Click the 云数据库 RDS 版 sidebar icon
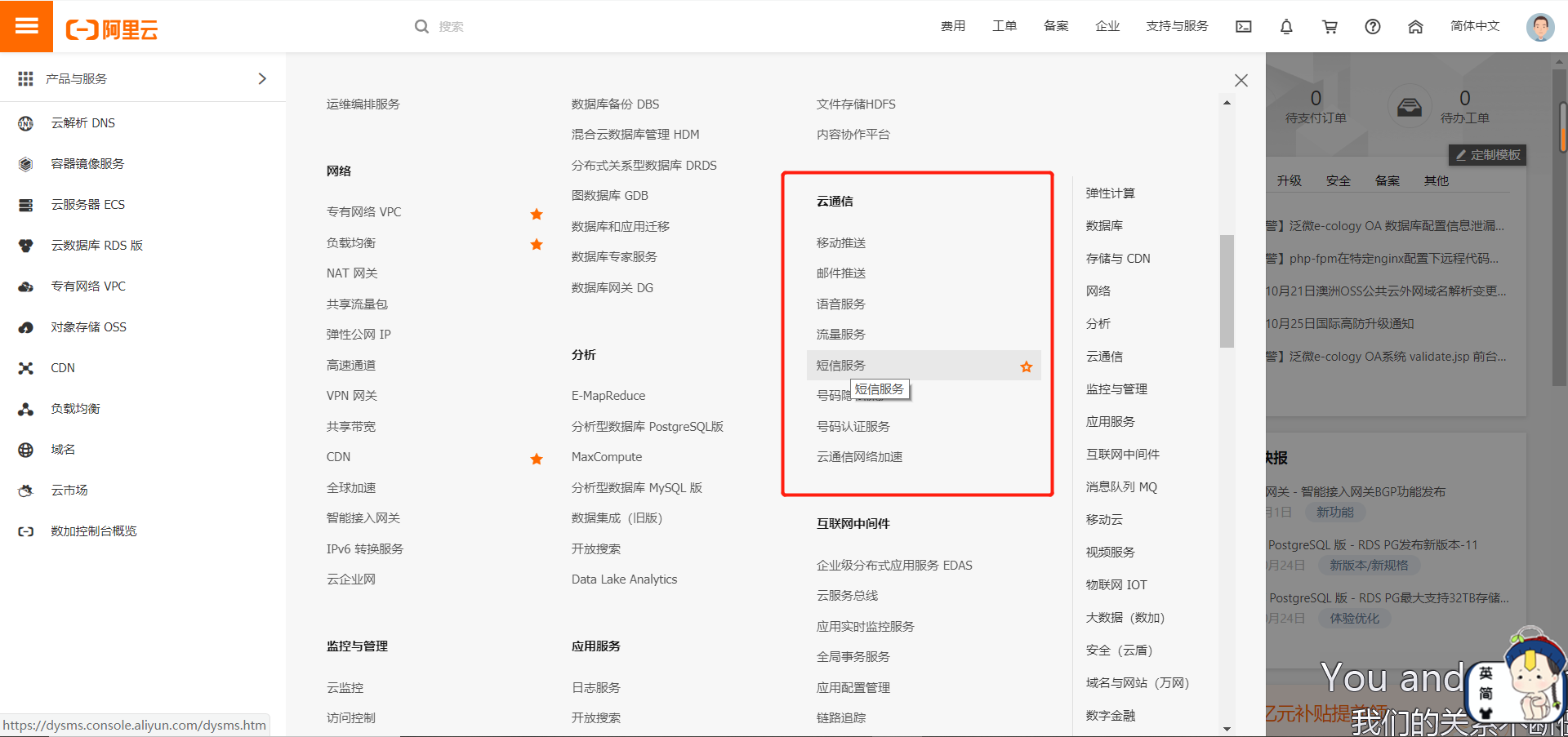The width and height of the screenshot is (1568, 737). pos(25,246)
